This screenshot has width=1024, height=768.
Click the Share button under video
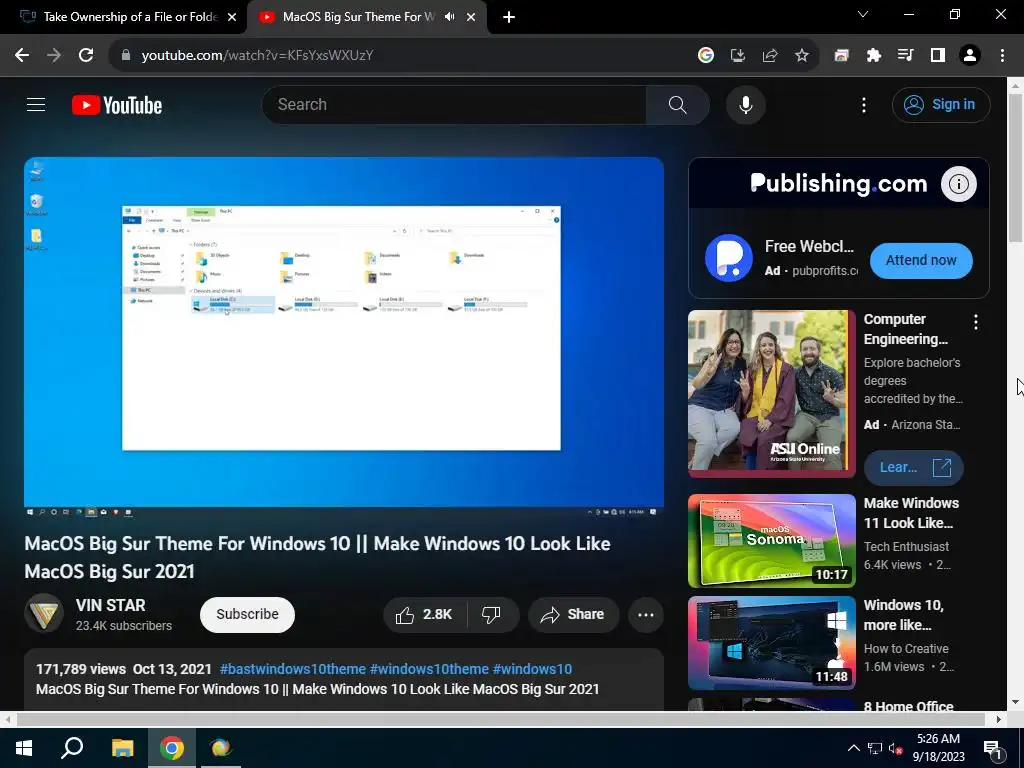point(573,615)
